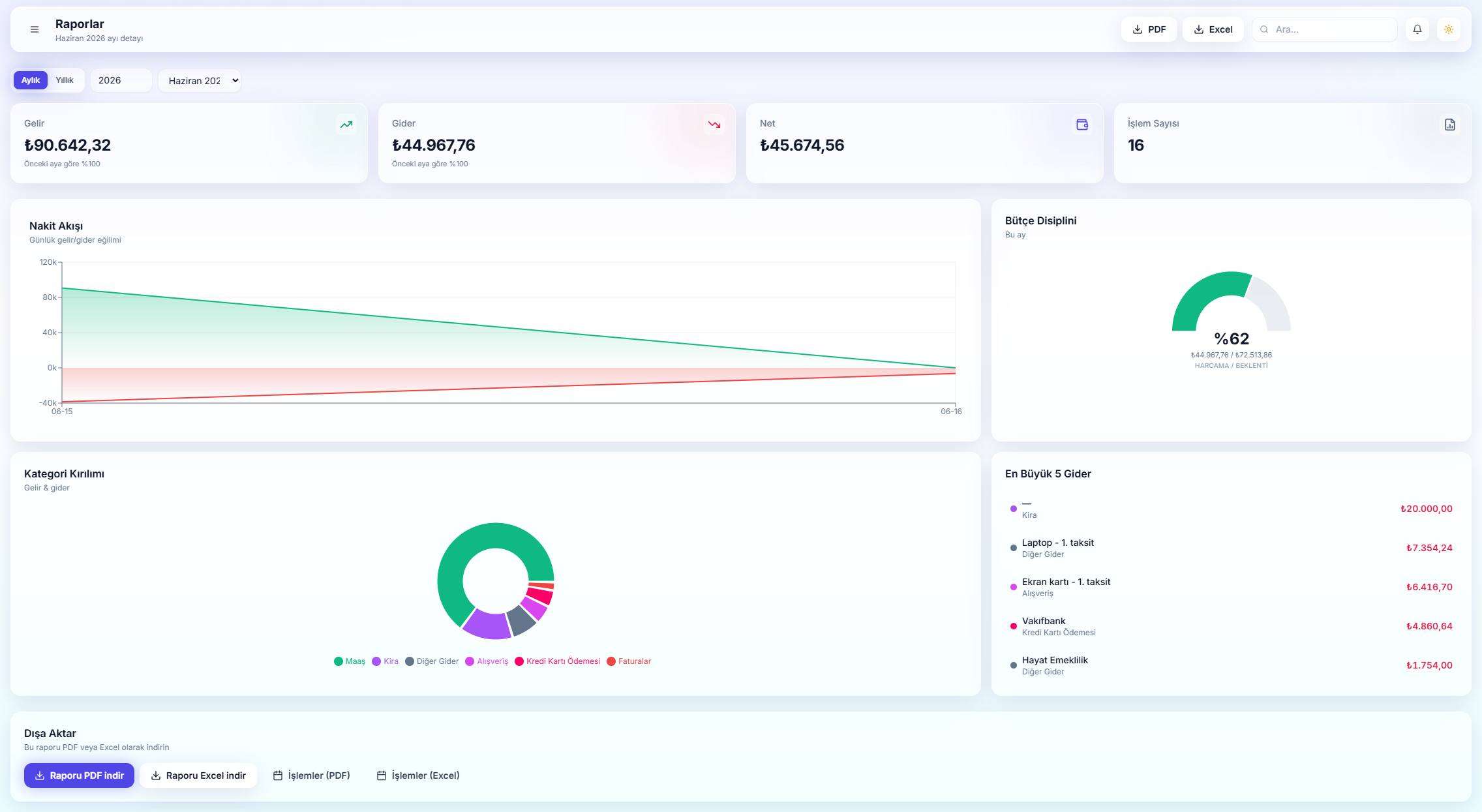Click the download icon in Raporu PDF indir
This screenshot has width=1482, height=812.
[x=40, y=775]
